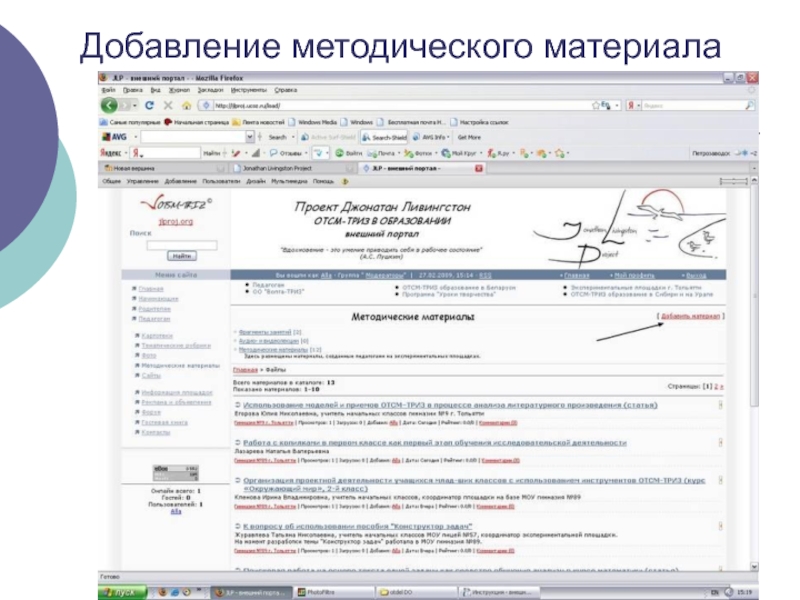The image size is (800, 600).
Task: Open the Самые популярные bookmark
Action: pyautogui.click(x=130, y=122)
